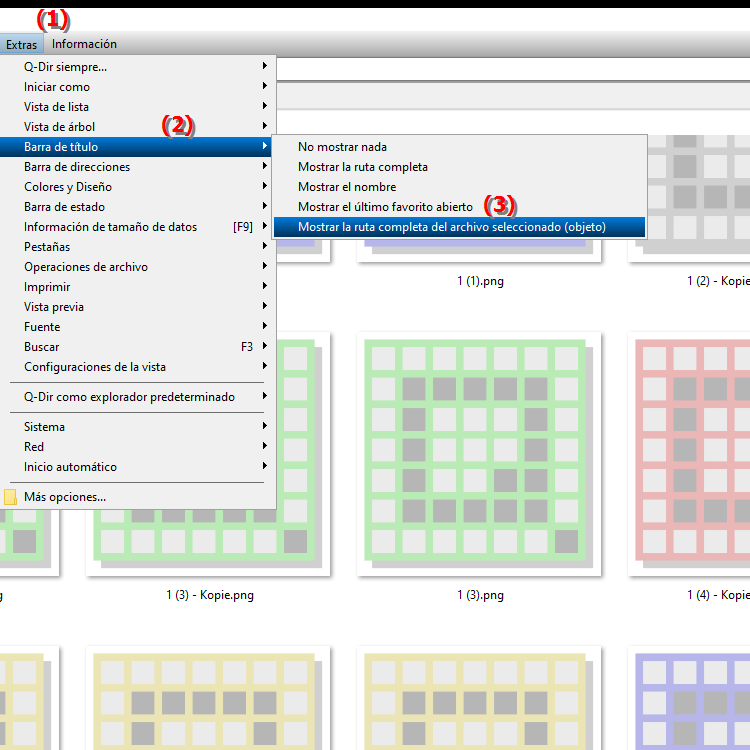The width and height of the screenshot is (750, 750).
Task: Open the Inicio automático submenu
Action: (138, 467)
